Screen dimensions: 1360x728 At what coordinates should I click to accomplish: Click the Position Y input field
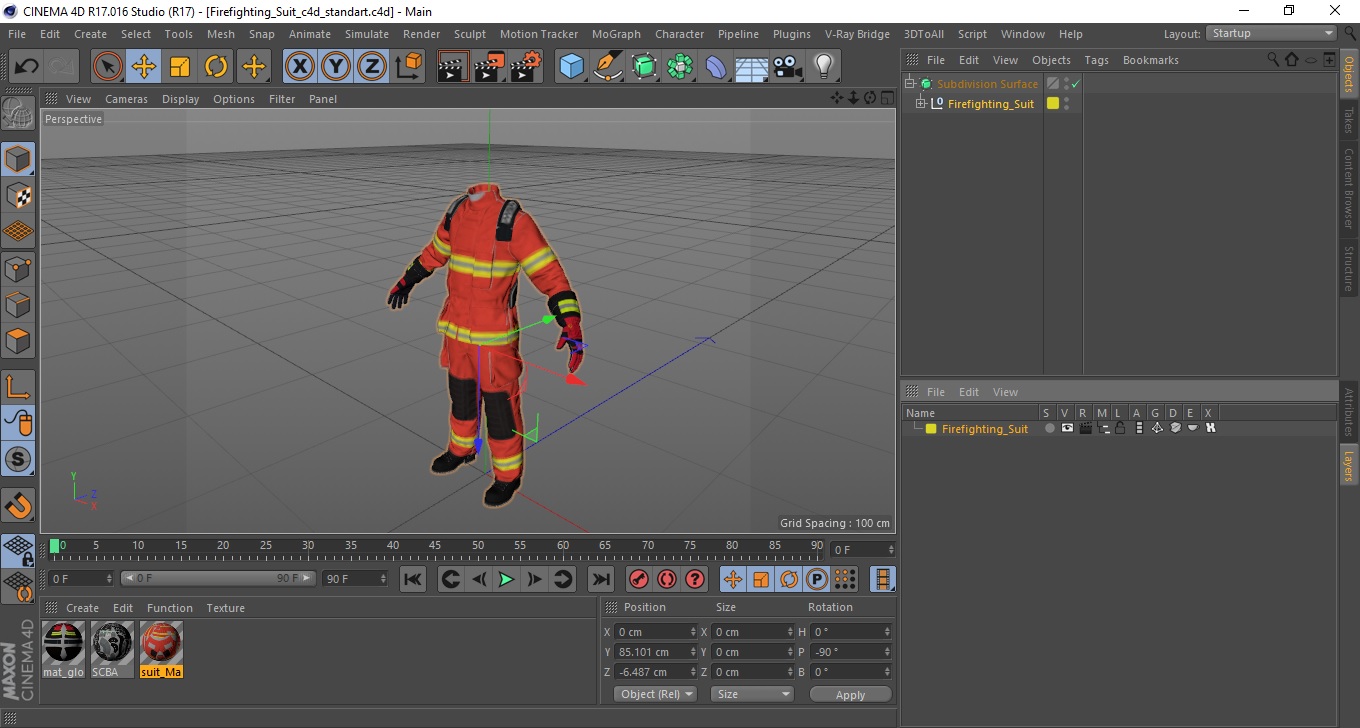[655, 652]
